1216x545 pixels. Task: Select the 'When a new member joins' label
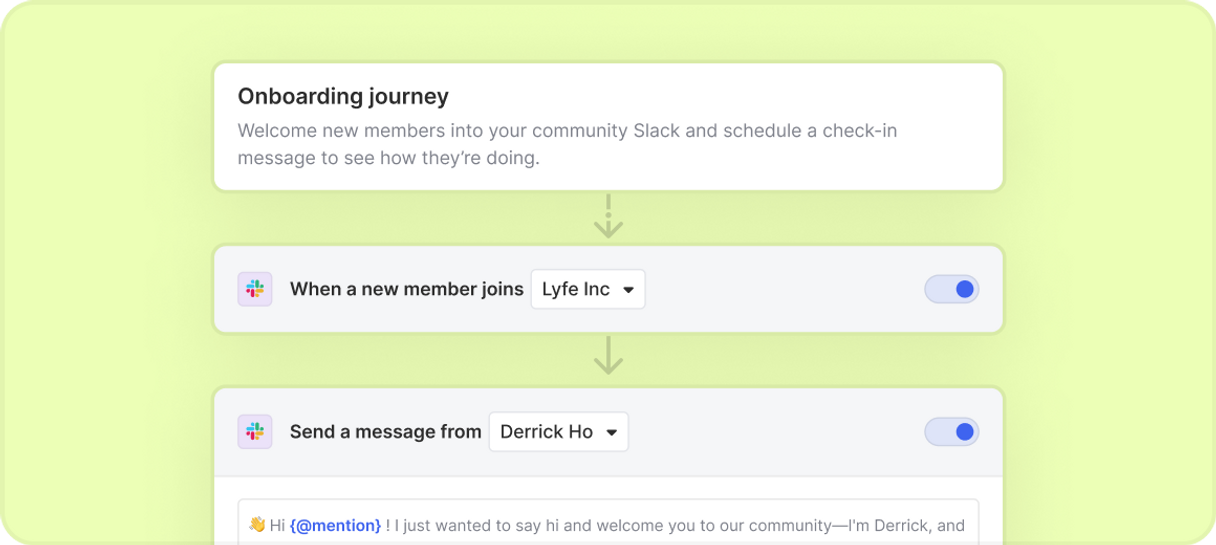pos(406,289)
